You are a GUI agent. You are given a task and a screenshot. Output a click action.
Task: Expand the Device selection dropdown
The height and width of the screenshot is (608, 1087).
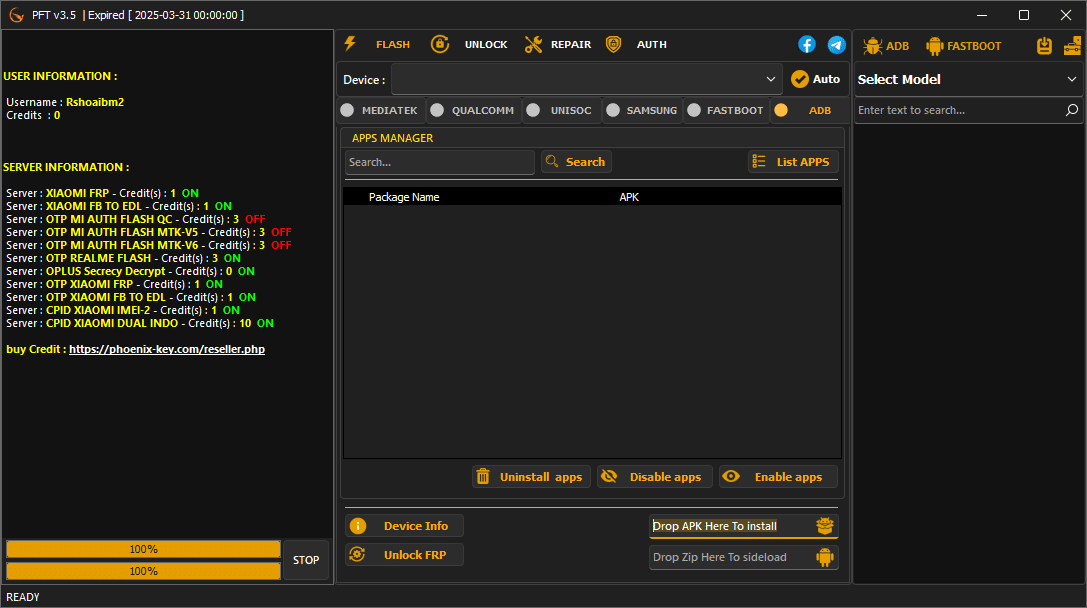coord(770,78)
